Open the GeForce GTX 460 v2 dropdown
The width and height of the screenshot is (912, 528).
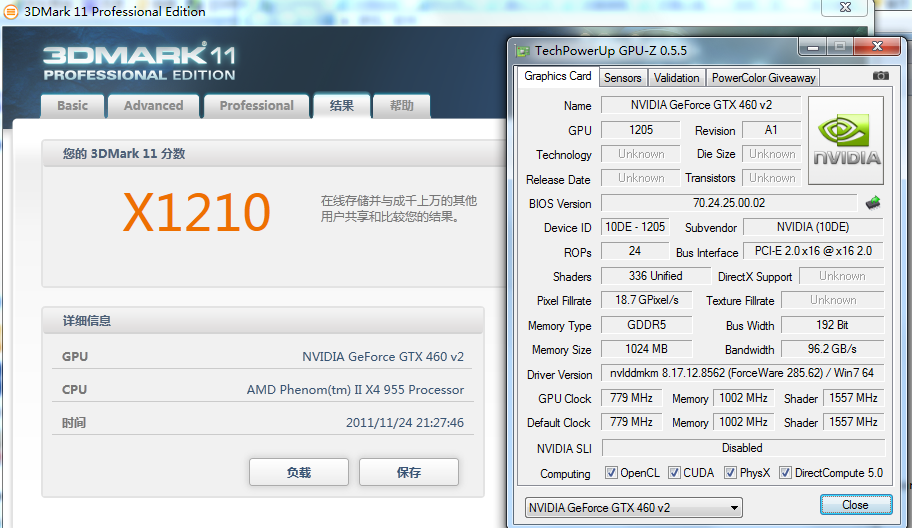(634, 507)
